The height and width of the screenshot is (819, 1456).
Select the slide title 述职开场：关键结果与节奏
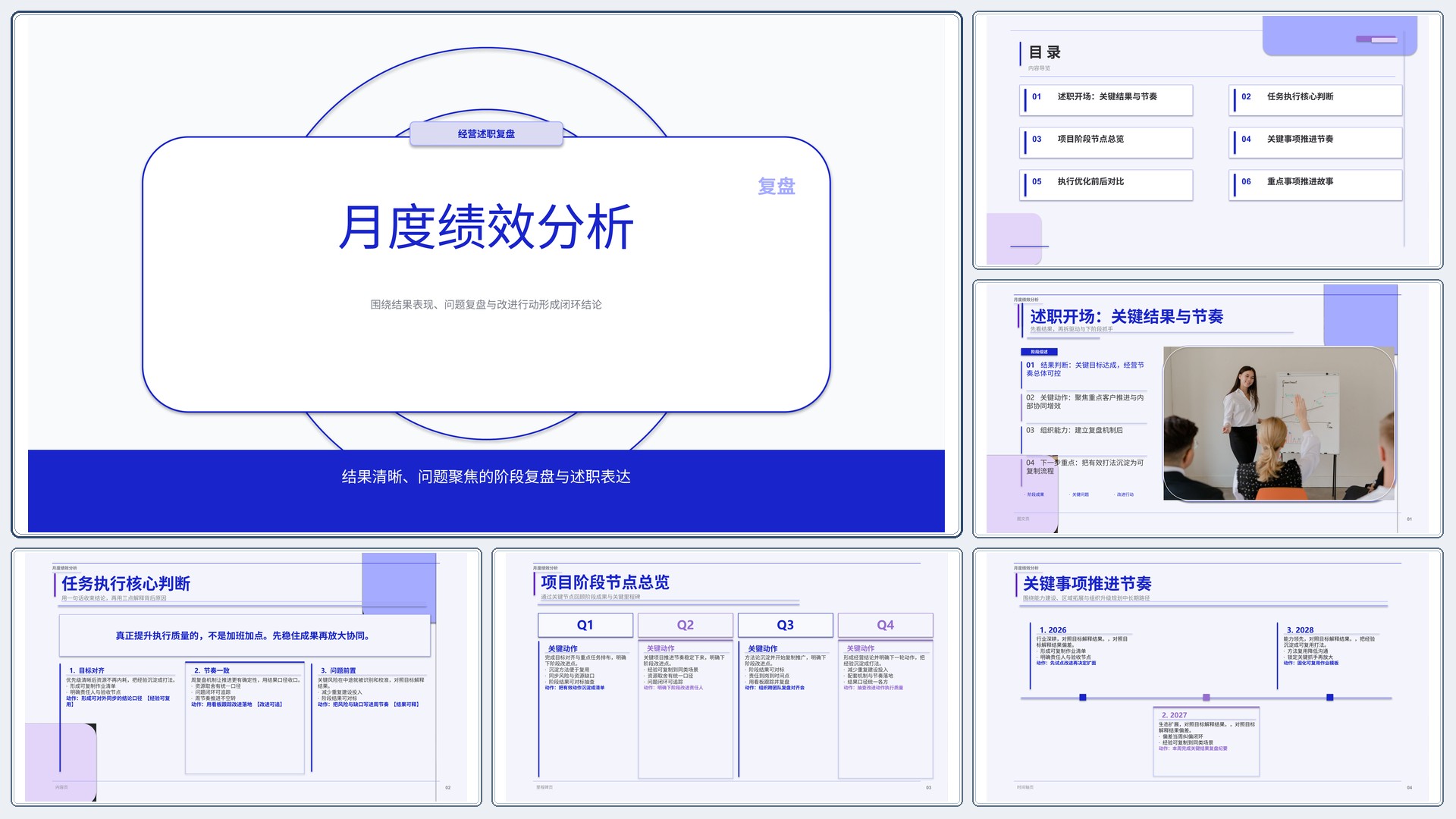click(x=1126, y=316)
